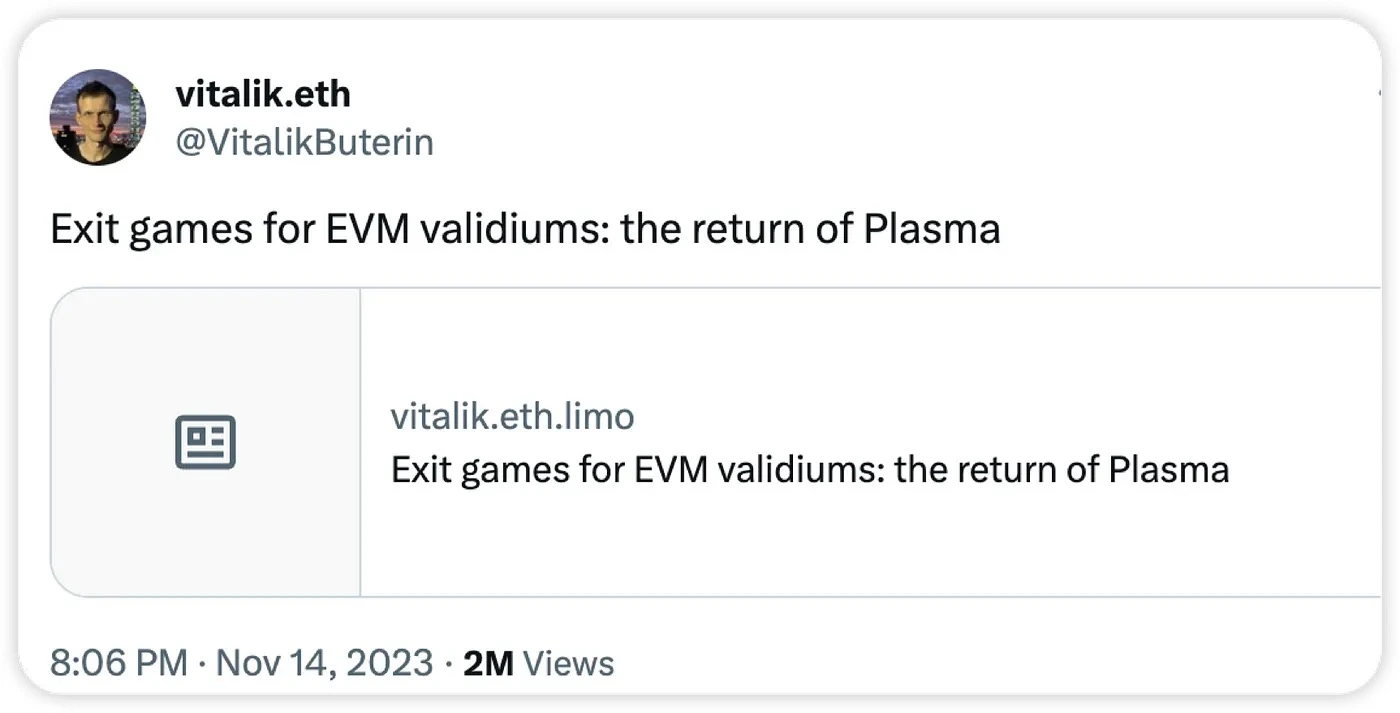
Task: Click the word Exit in link card title
Action: [418, 469]
